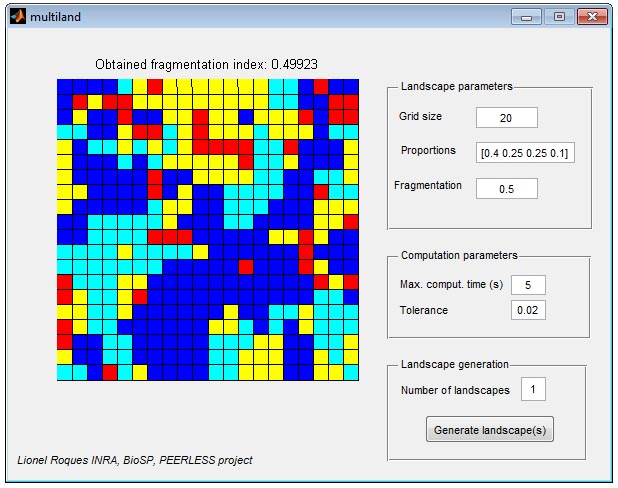The width and height of the screenshot is (618, 488).
Task: Click the top-left blue cell of landscape grid
Action: tap(65, 87)
